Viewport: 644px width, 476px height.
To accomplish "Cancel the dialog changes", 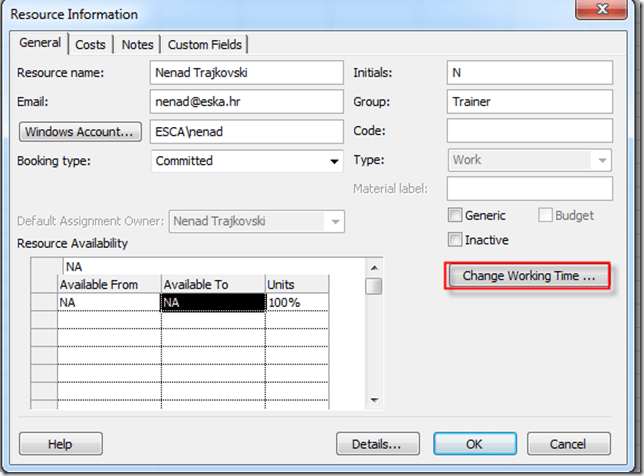I will pyautogui.click(x=568, y=444).
